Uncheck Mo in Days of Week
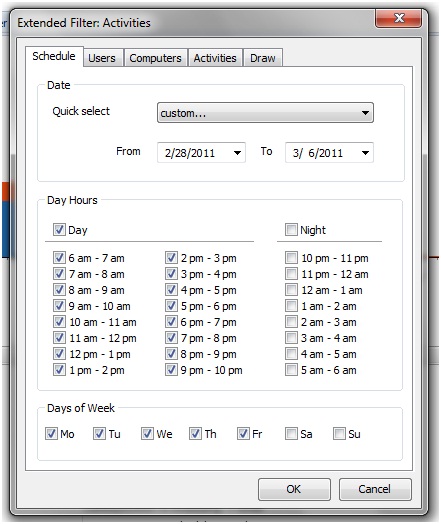 [51, 434]
